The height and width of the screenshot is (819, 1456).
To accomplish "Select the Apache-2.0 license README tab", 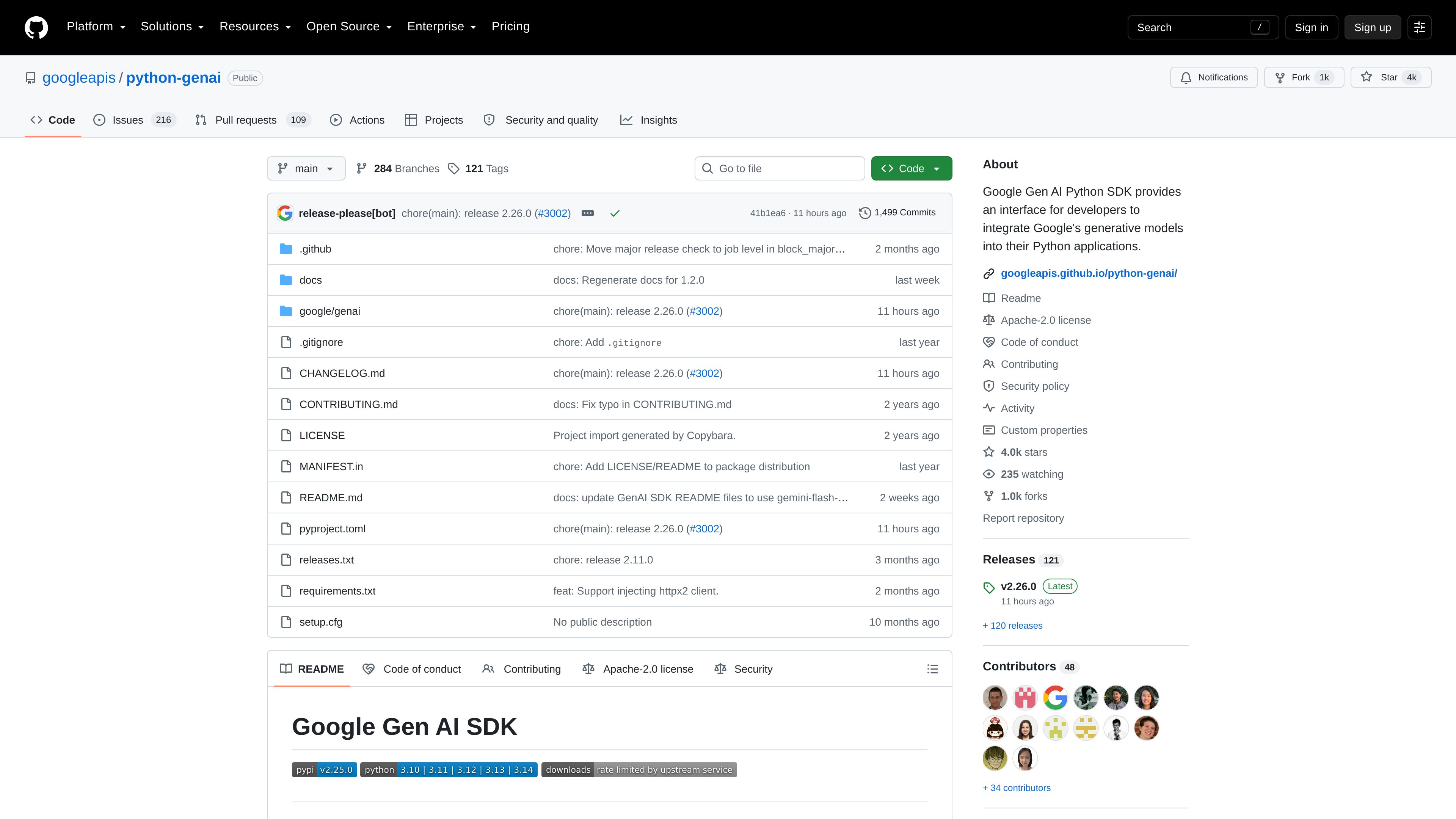I will tap(637, 668).
